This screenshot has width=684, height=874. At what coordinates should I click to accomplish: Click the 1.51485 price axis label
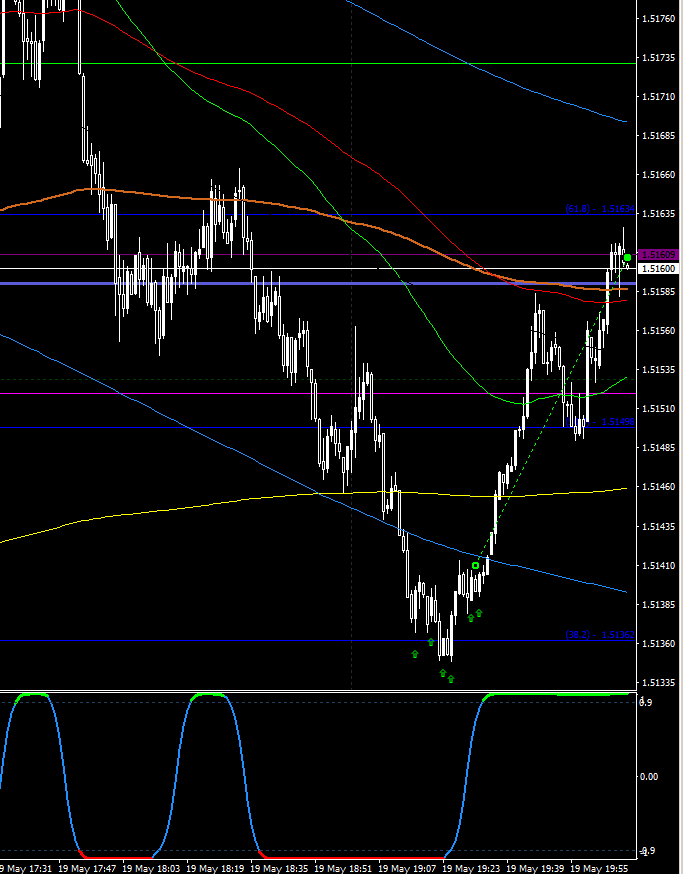point(658,448)
